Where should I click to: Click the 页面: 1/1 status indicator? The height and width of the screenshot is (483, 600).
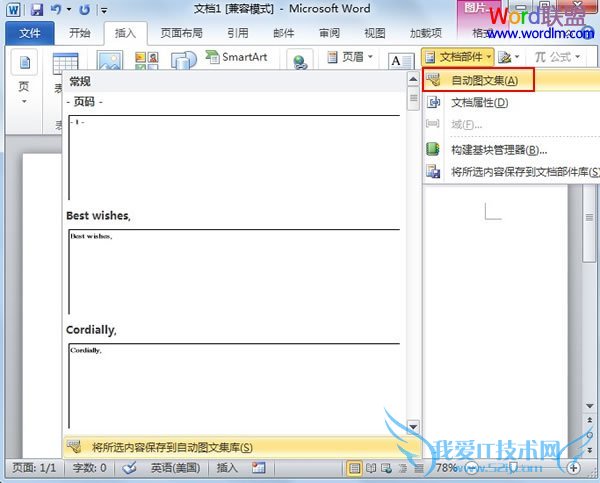[x=34, y=468]
